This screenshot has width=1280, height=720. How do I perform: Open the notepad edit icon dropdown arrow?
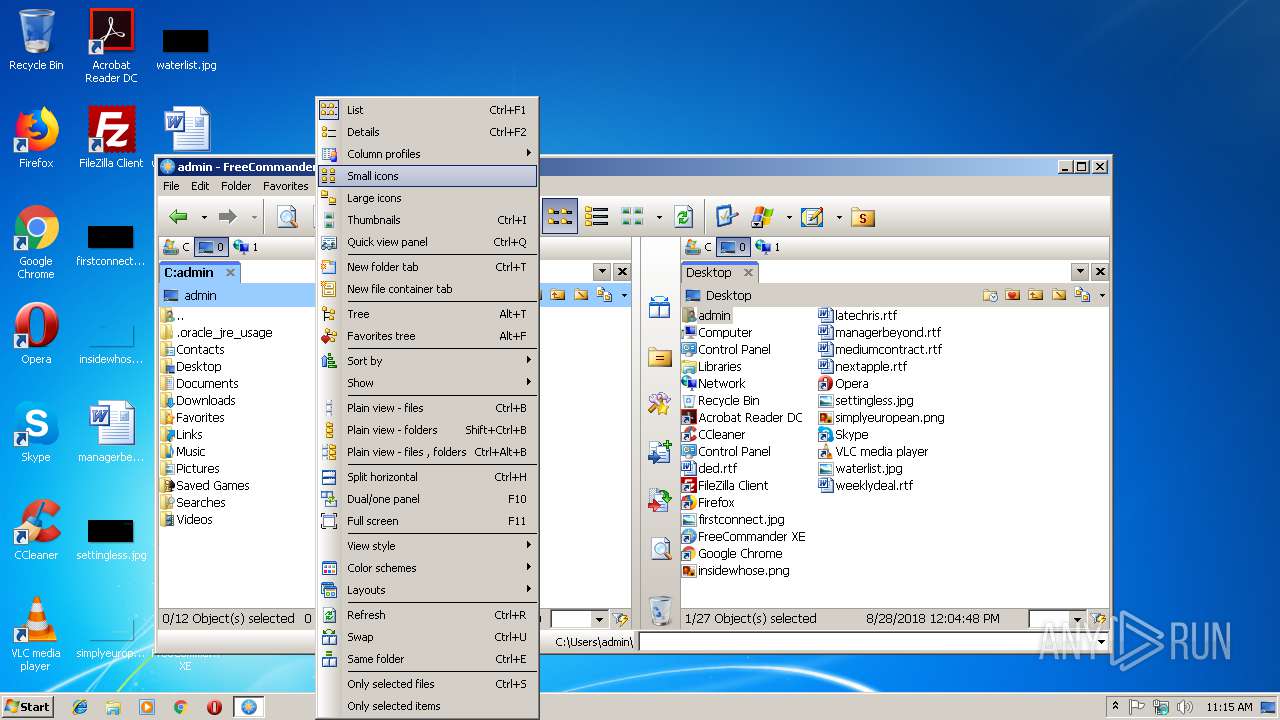[838, 217]
